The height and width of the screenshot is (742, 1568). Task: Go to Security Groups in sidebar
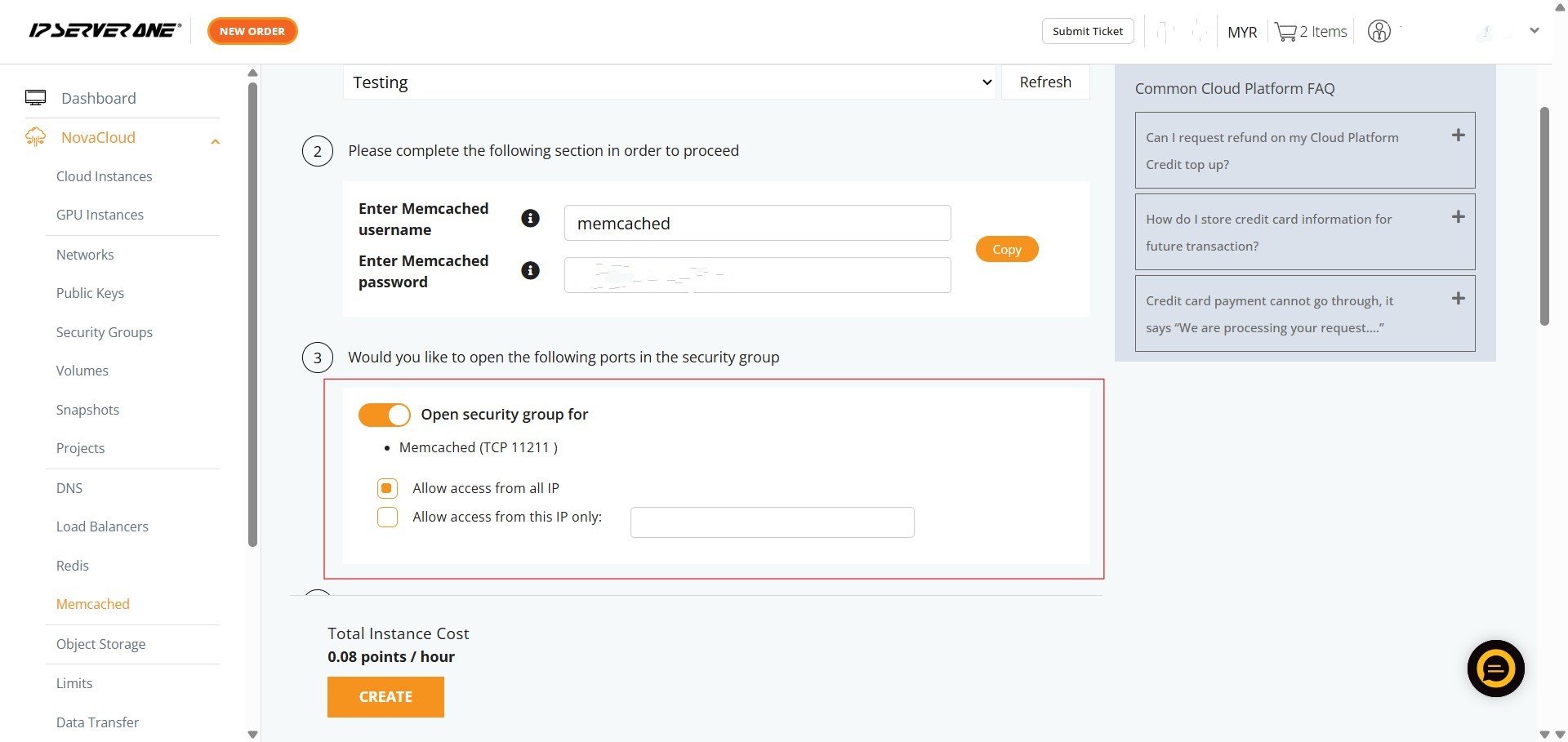[104, 332]
